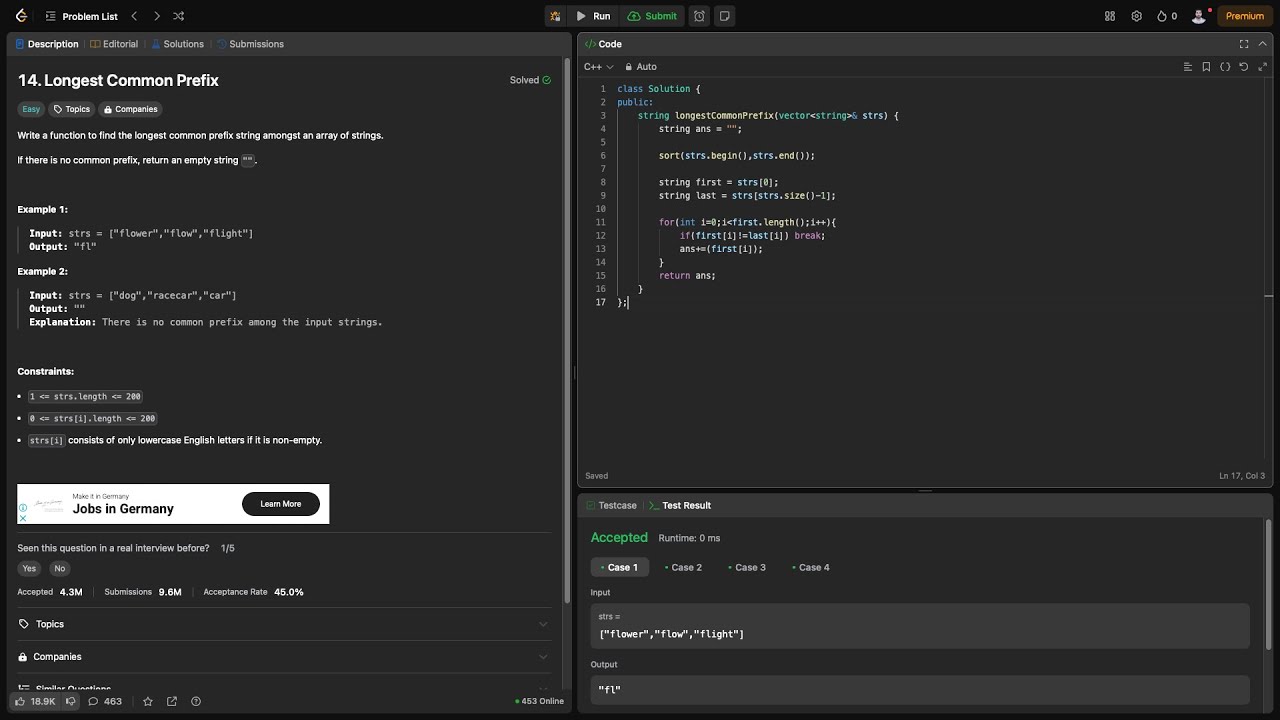The image size is (1280, 720).
Task: Click the Accepted result text
Action: coord(619,538)
